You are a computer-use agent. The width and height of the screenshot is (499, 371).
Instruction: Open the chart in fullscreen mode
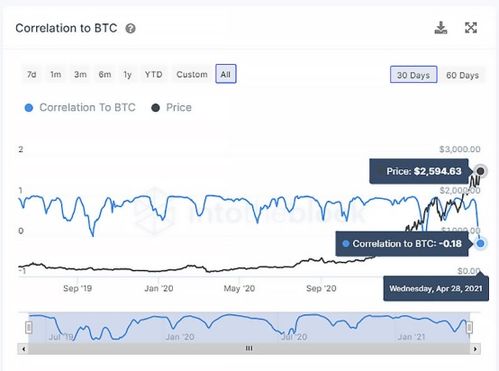(x=471, y=28)
